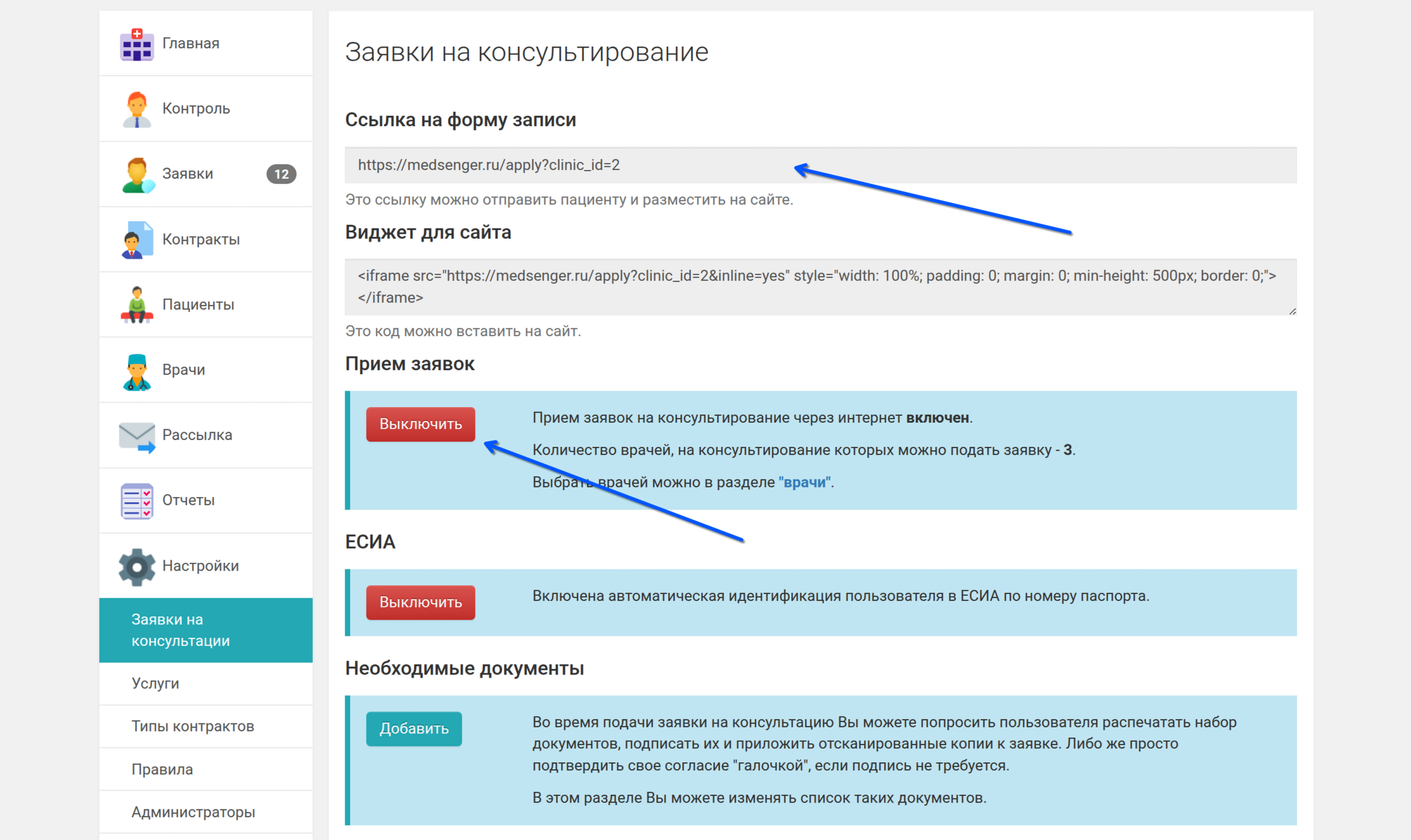Click the Настройки gear icon
1411x840 pixels.
136,566
